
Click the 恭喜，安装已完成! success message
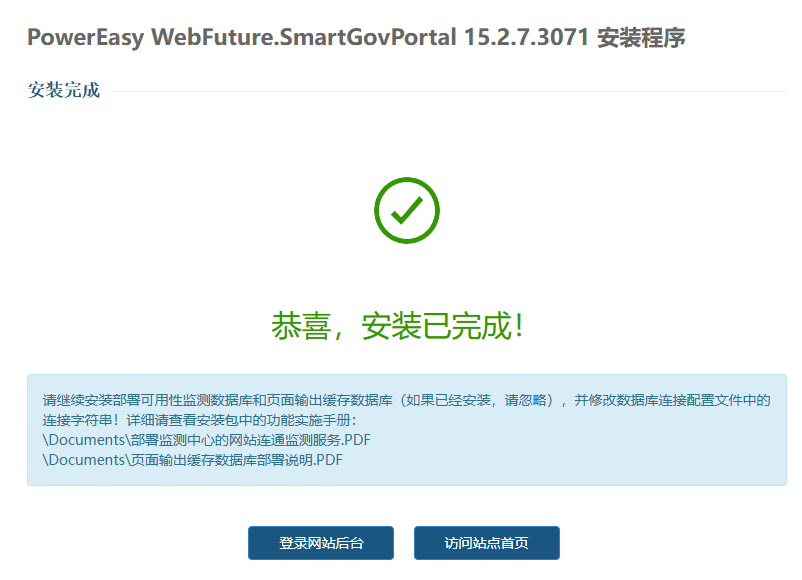pos(398,326)
